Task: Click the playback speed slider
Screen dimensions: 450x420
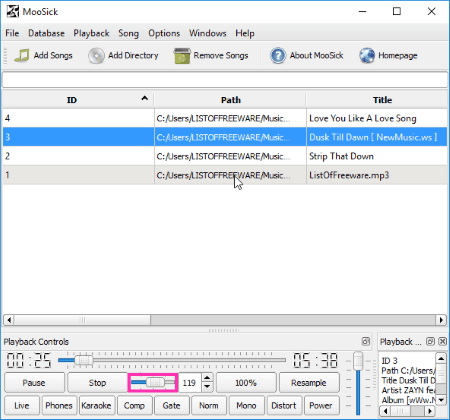Action: click(x=153, y=382)
